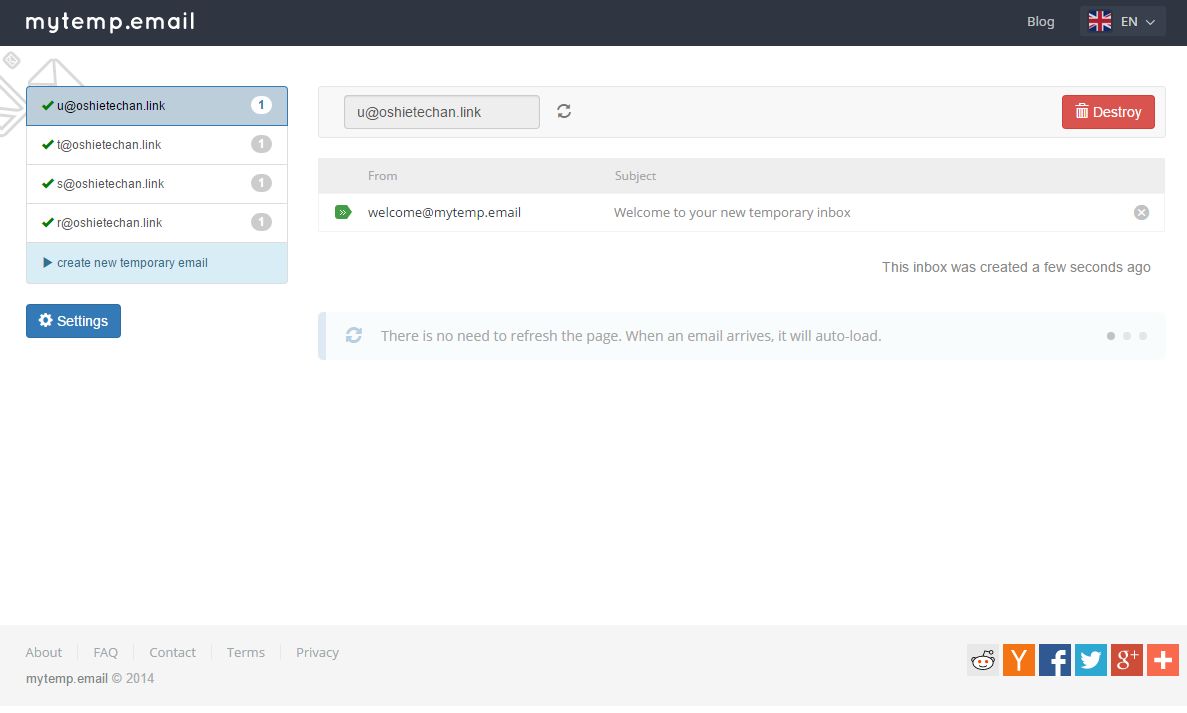
Task: Switch to the r@oshietechan.link inbox
Action: click(x=157, y=223)
